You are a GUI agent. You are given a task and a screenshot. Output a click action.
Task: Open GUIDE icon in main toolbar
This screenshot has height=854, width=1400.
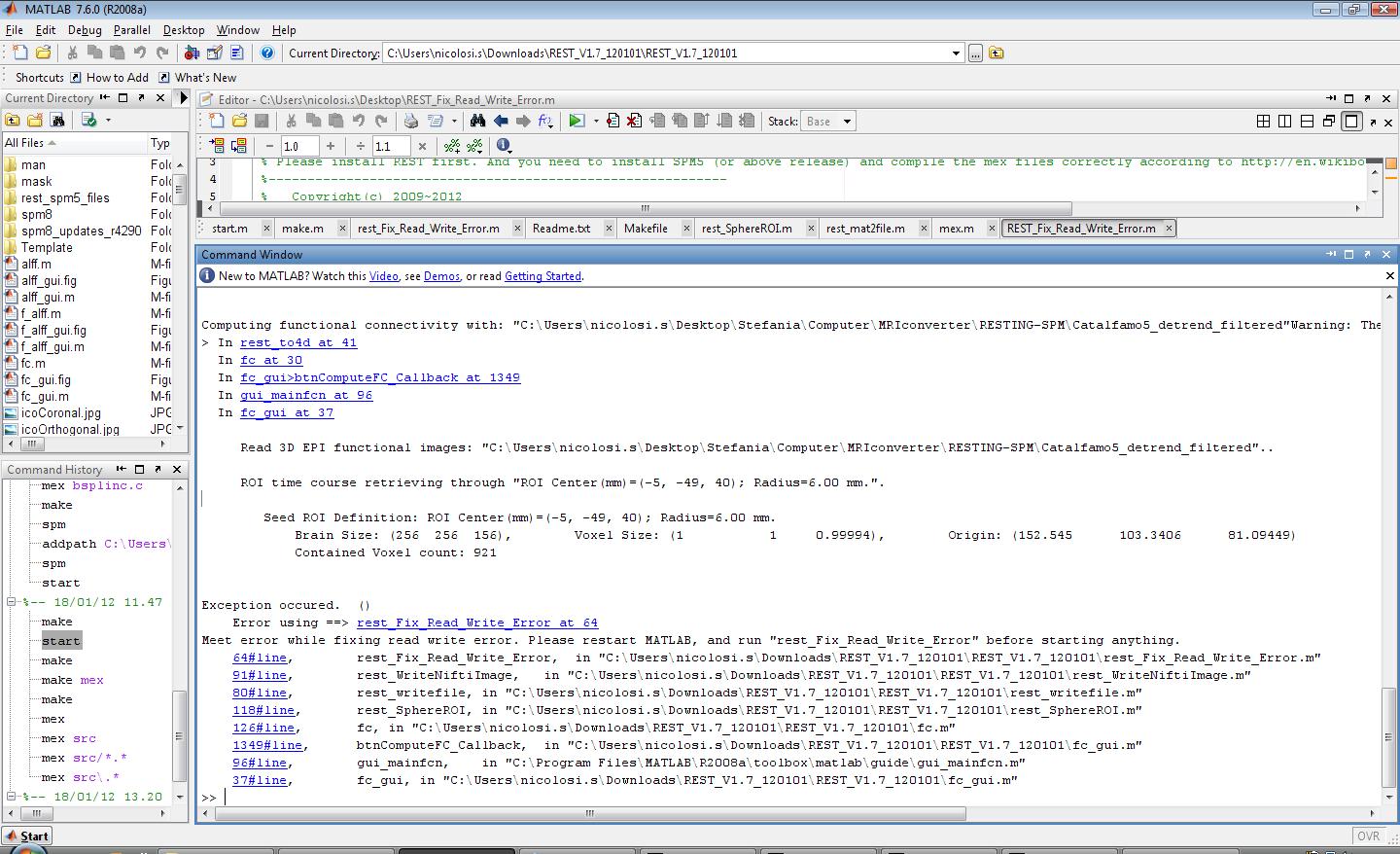(215, 53)
